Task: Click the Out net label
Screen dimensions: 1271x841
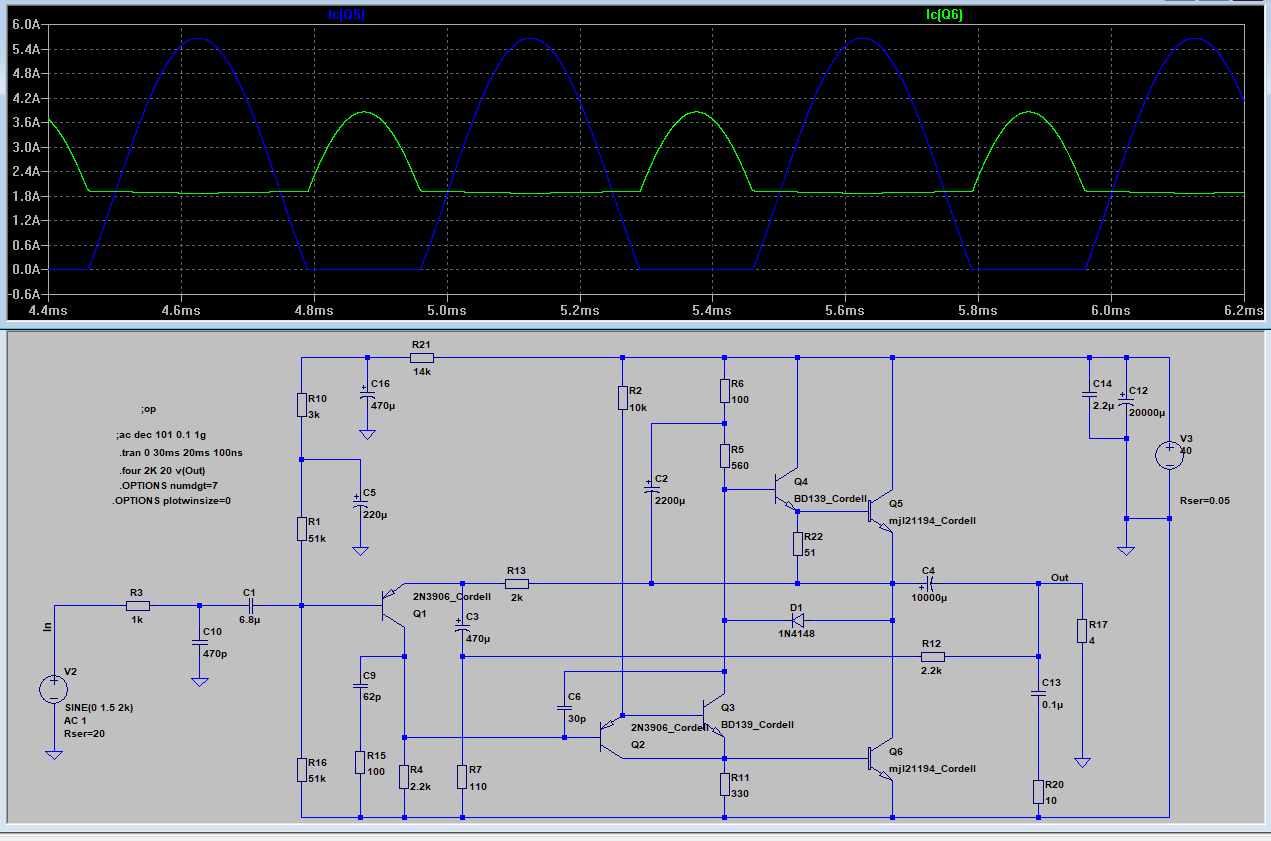Action: click(1060, 578)
